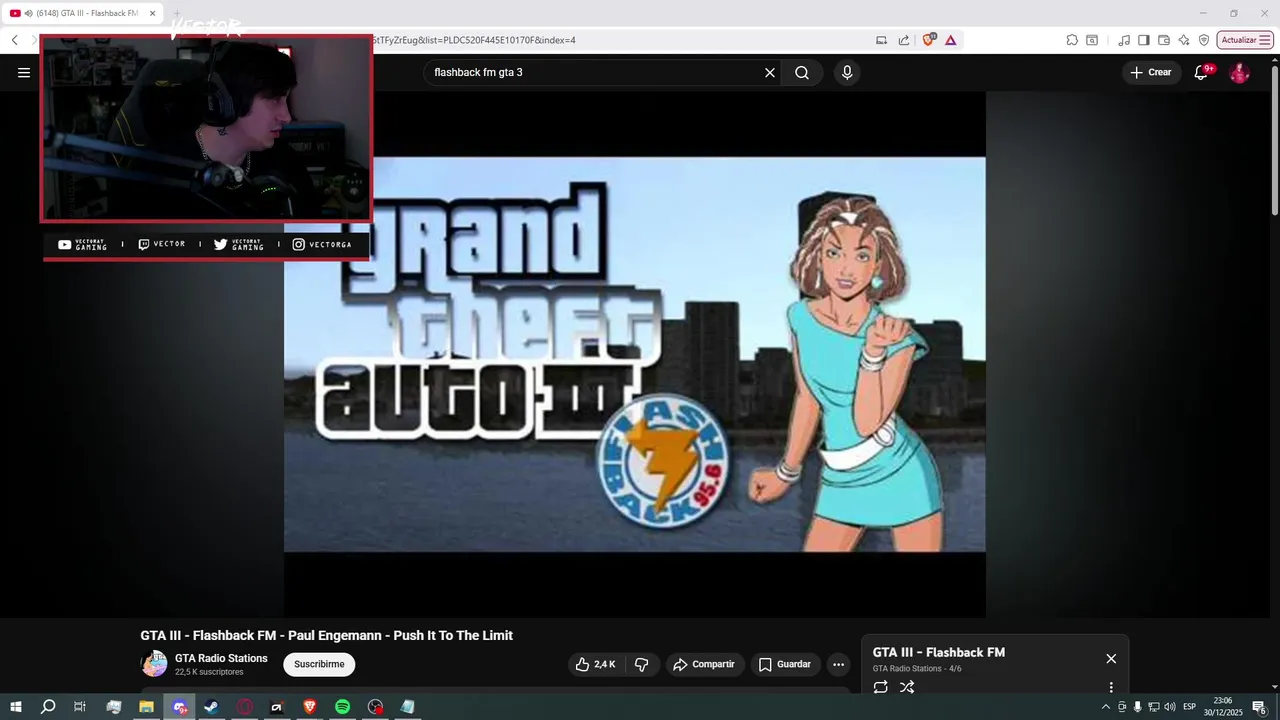
Task: Click the tab search icon in toolbar
Action: point(1092,40)
